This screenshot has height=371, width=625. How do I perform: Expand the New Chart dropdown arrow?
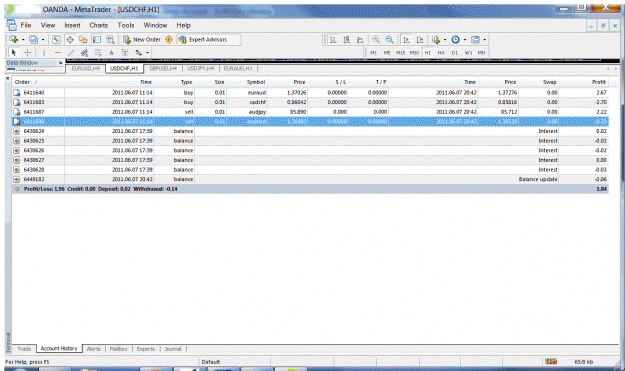coord(23,40)
